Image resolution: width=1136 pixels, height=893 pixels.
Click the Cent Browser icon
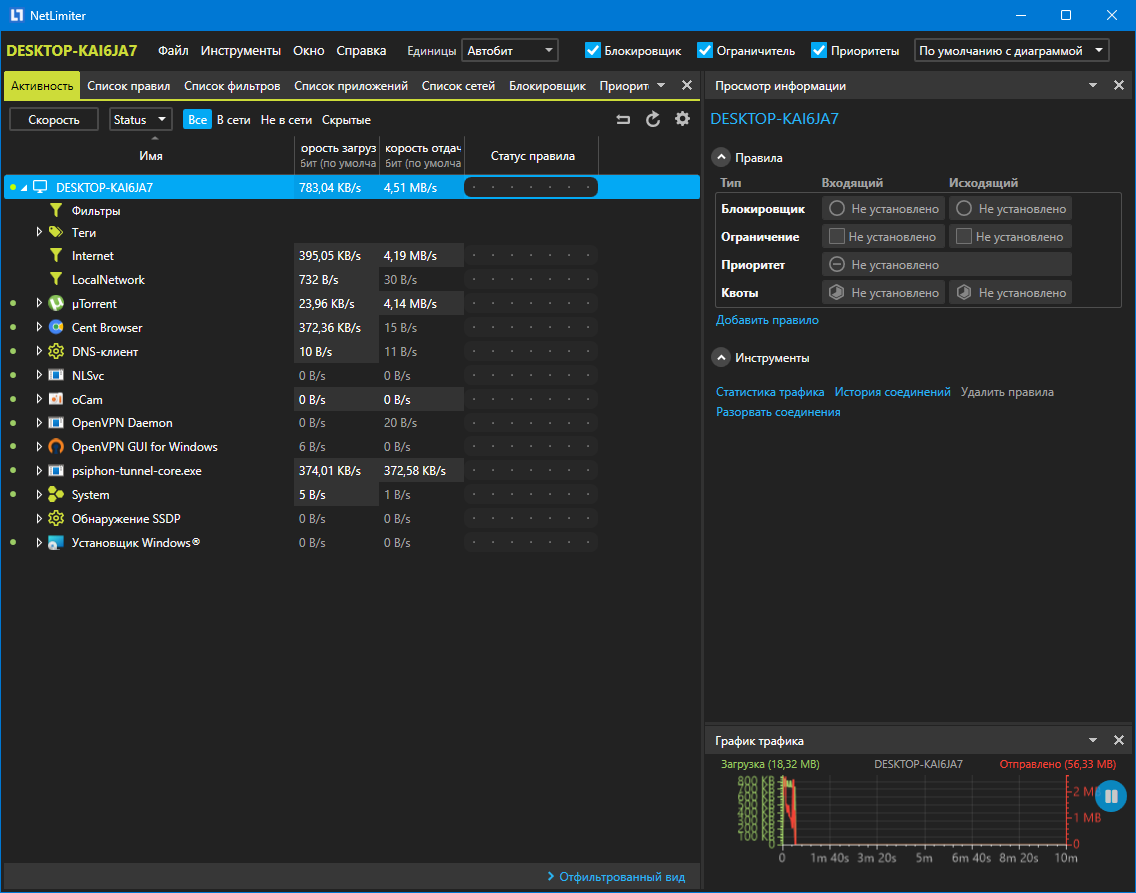click(x=56, y=327)
